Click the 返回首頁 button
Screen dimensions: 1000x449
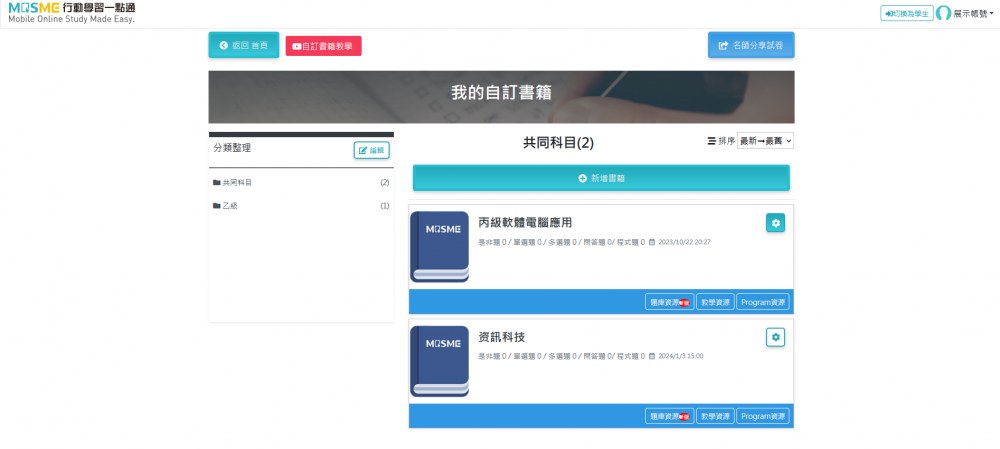coord(243,45)
